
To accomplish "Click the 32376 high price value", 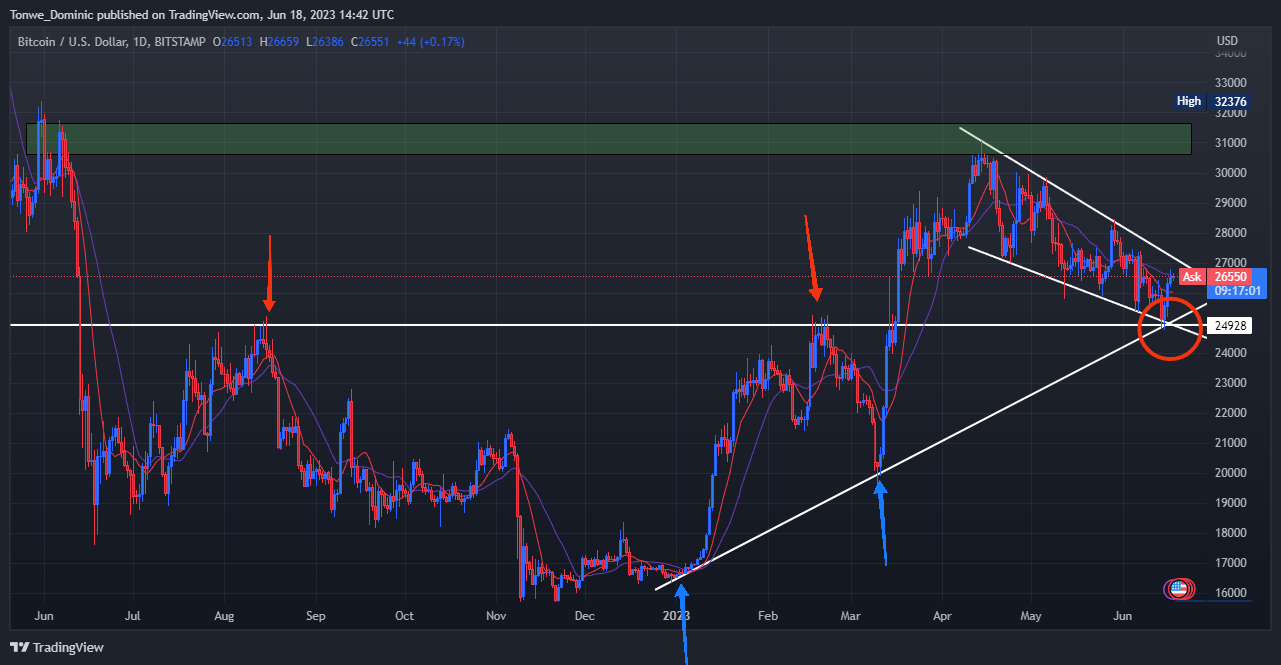I will [x=1229, y=101].
